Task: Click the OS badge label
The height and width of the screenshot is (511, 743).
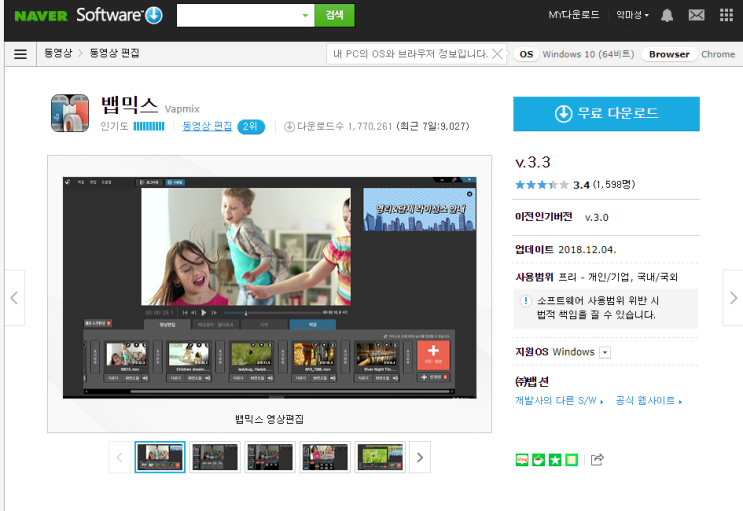Action: pos(526,54)
